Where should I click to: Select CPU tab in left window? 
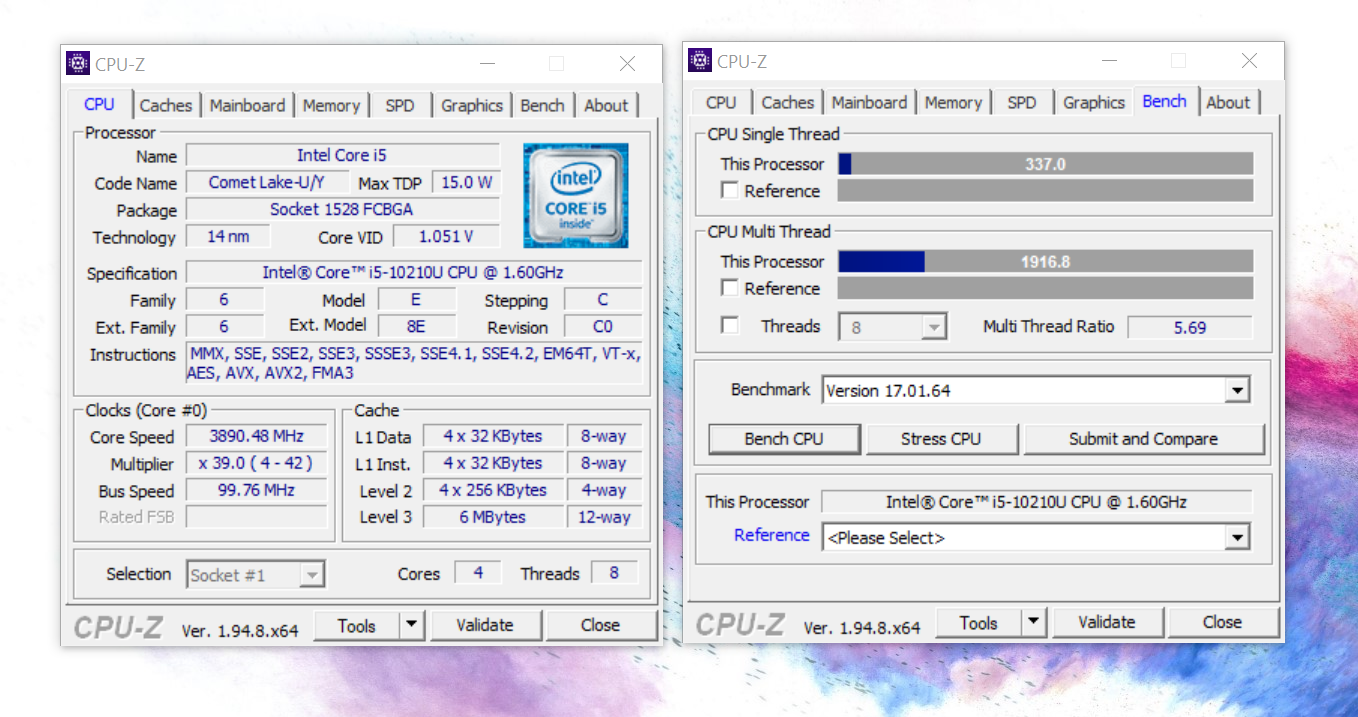coord(99,104)
